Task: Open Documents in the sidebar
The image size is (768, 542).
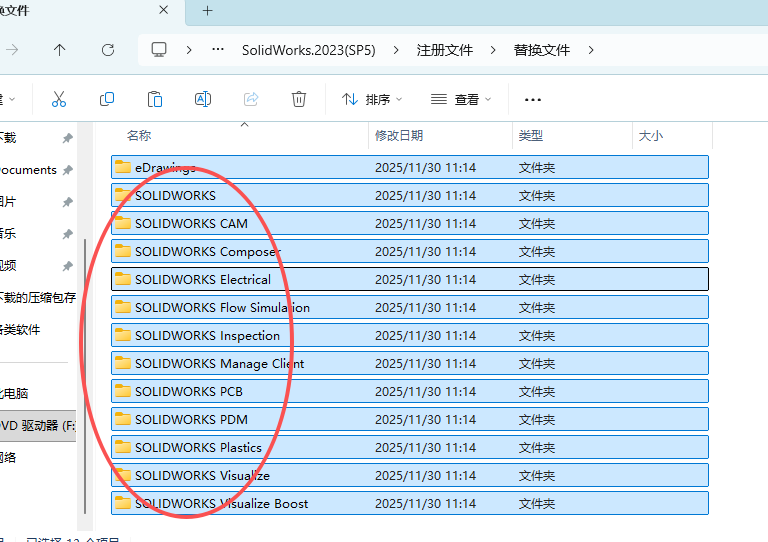Action: pos(28,170)
